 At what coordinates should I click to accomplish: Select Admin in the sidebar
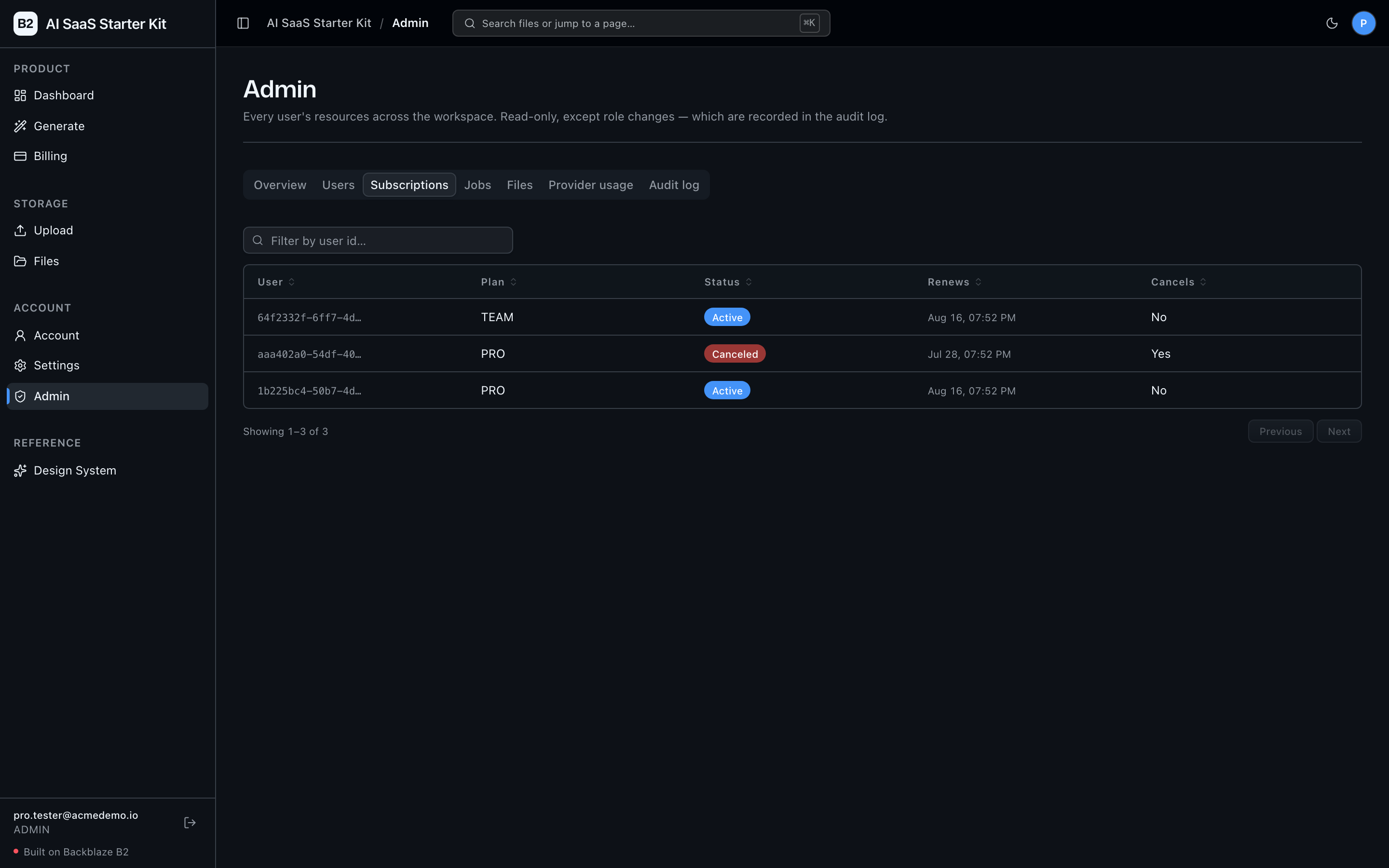108,396
